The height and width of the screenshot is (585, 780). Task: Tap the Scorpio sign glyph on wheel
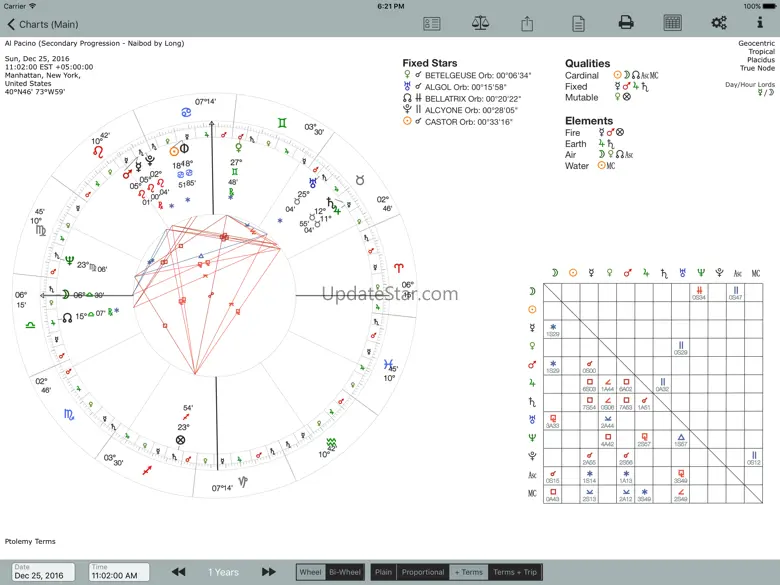pos(69,414)
